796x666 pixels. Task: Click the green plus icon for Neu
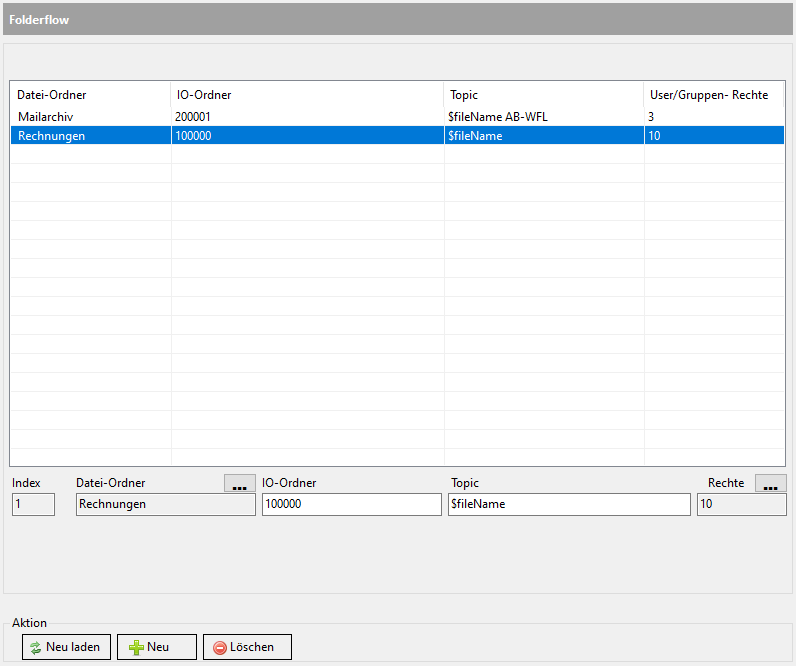click(136, 647)
